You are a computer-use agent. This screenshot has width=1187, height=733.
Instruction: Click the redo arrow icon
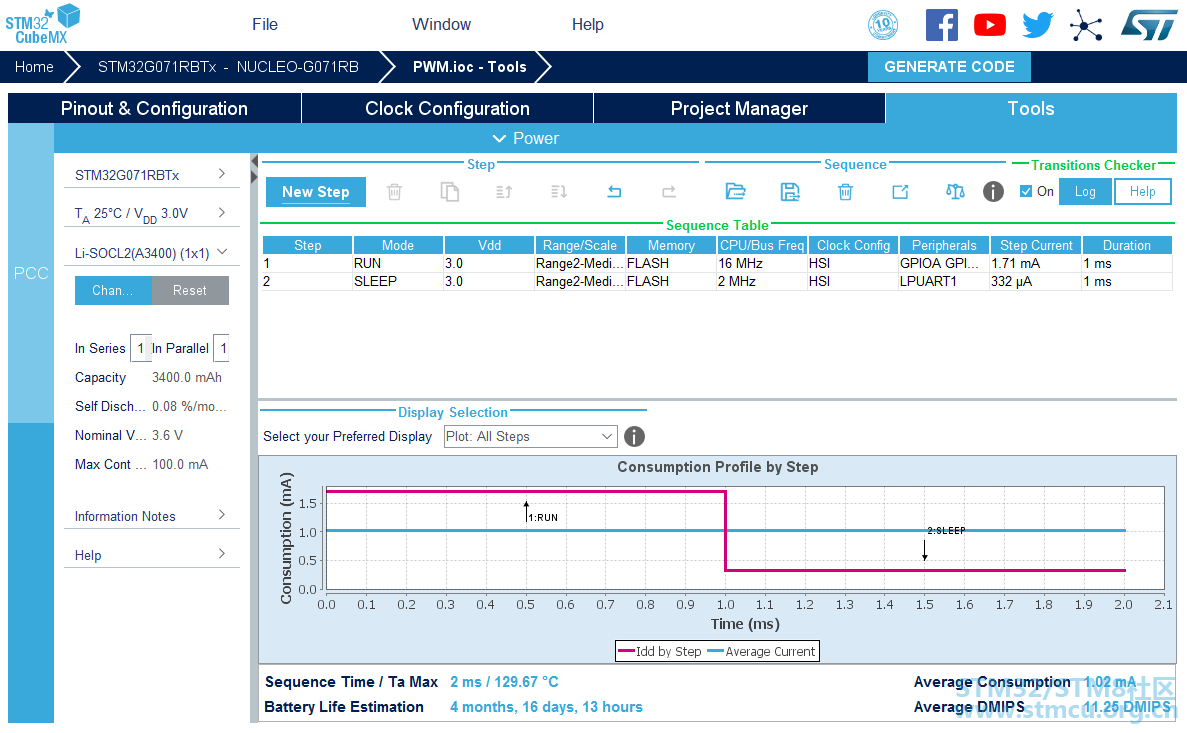(x=668, y=192)
